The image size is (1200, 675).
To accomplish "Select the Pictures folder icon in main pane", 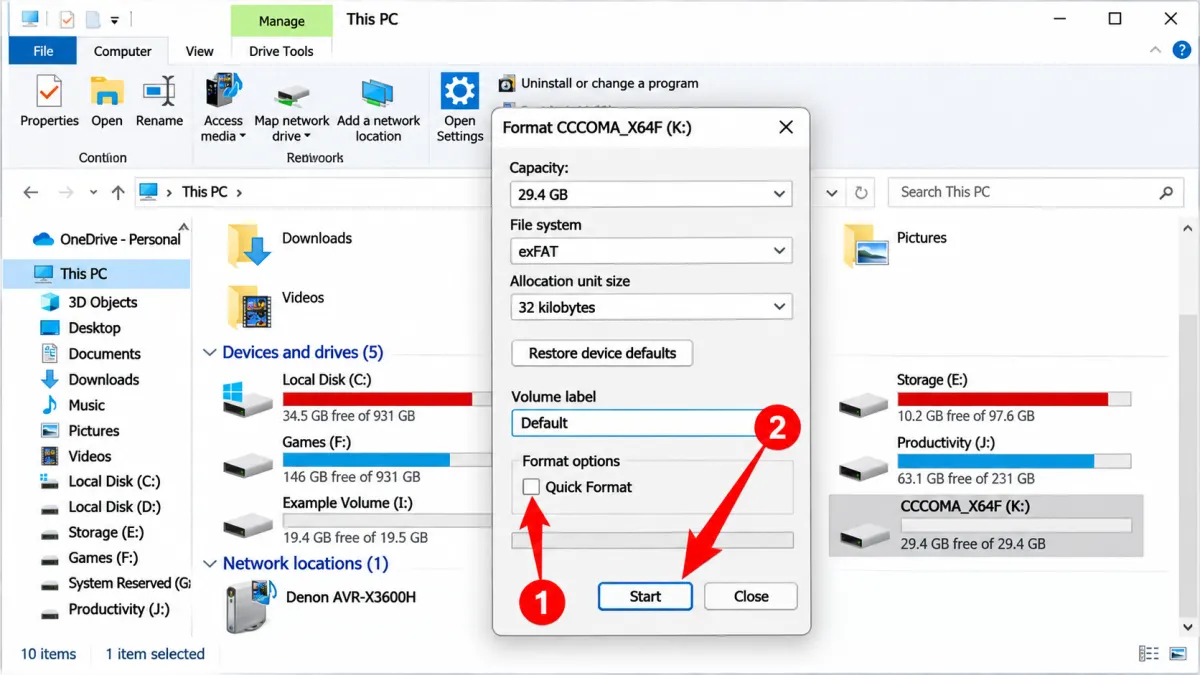I will tap(865, 244).
